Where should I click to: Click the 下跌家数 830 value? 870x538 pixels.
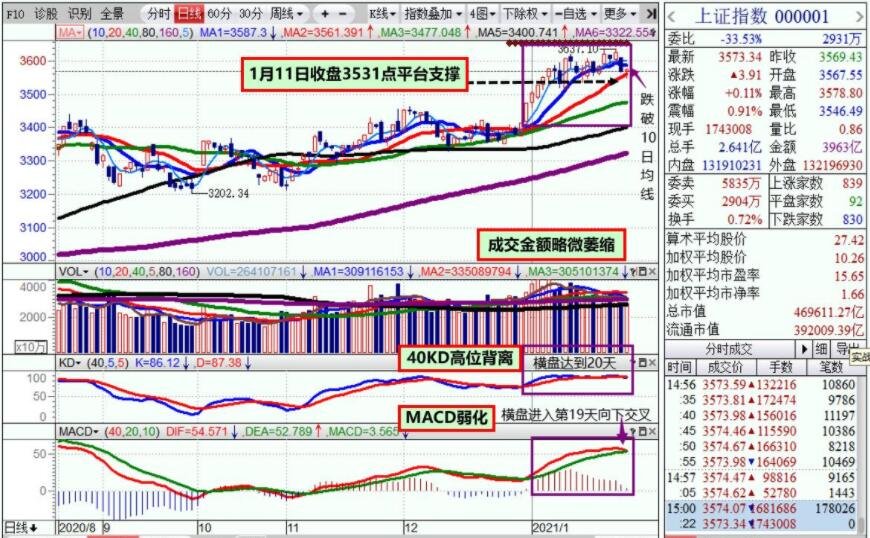pyautogui.click(x=852, y=219)
